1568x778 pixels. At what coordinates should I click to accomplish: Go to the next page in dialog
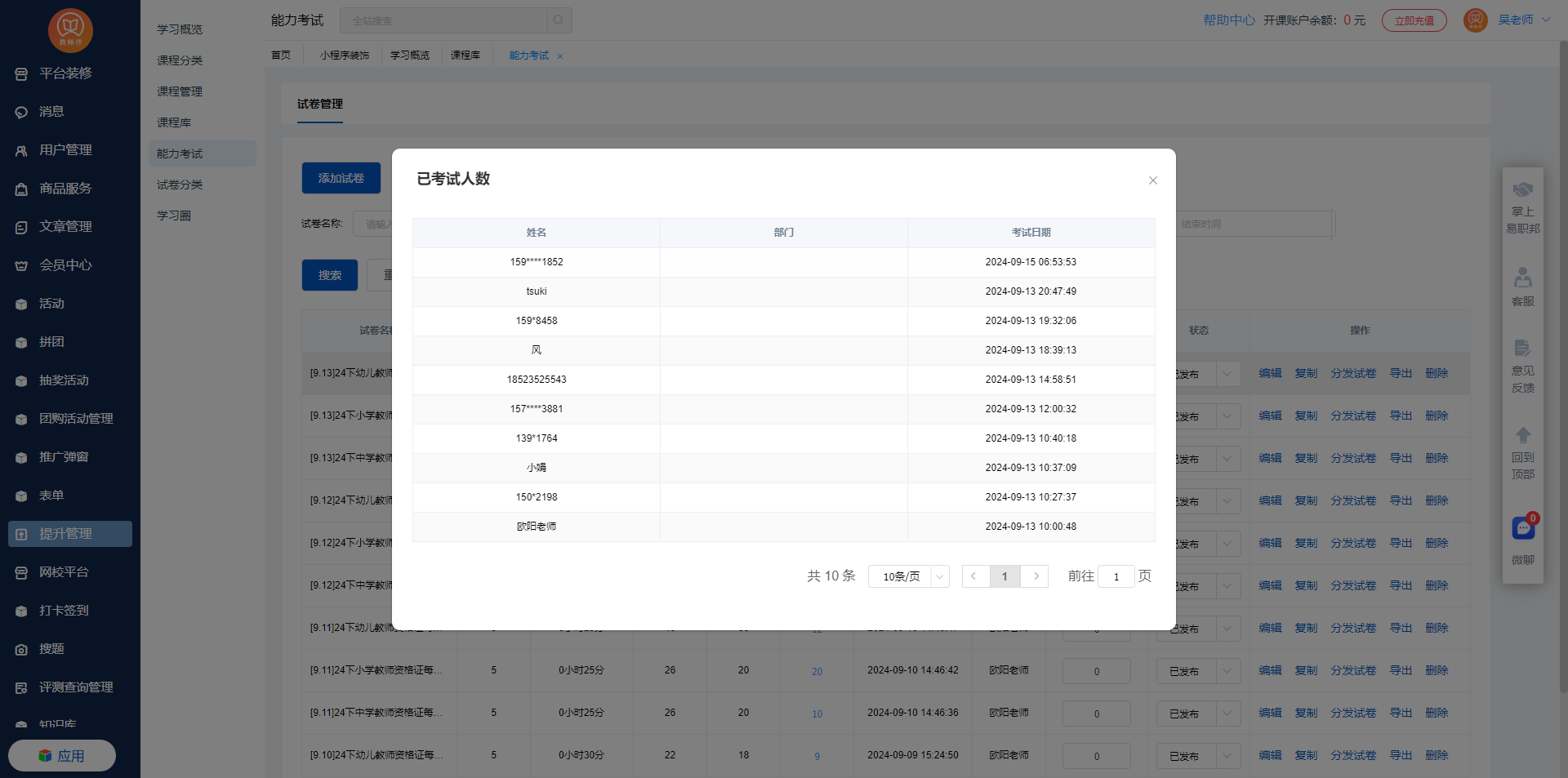coord(1036,576)
